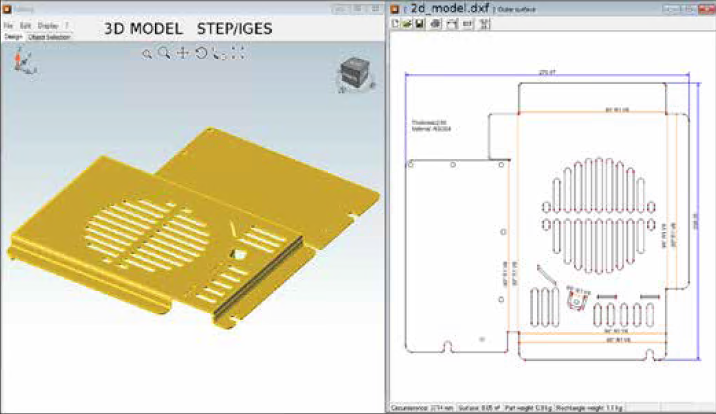Image resolution: width=716 pixels, height=414 pixels.
Task: Print the 2D drawing
Action: point(435,23)
